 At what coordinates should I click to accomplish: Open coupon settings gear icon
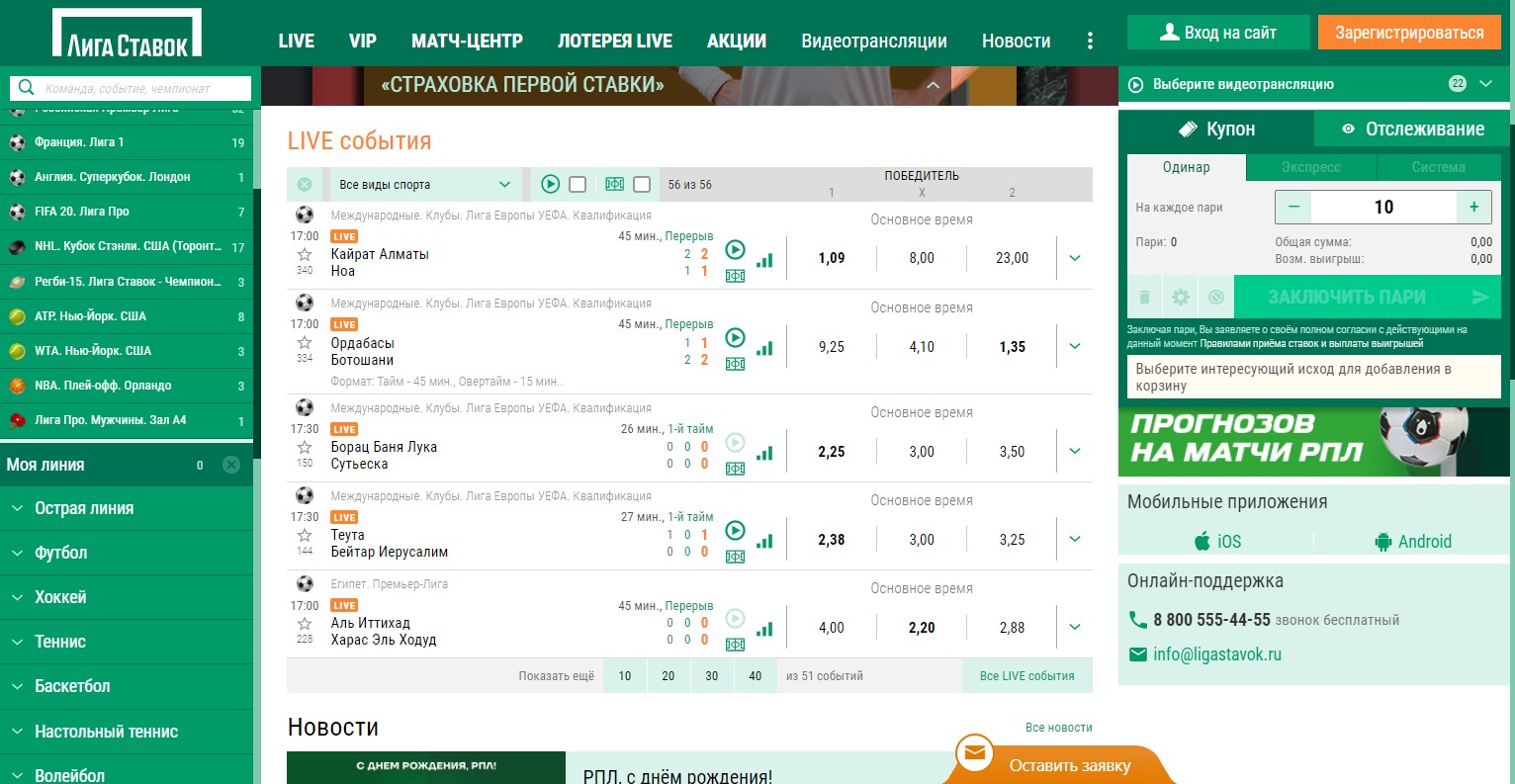pyautogui.click(x=1180, y=297)
